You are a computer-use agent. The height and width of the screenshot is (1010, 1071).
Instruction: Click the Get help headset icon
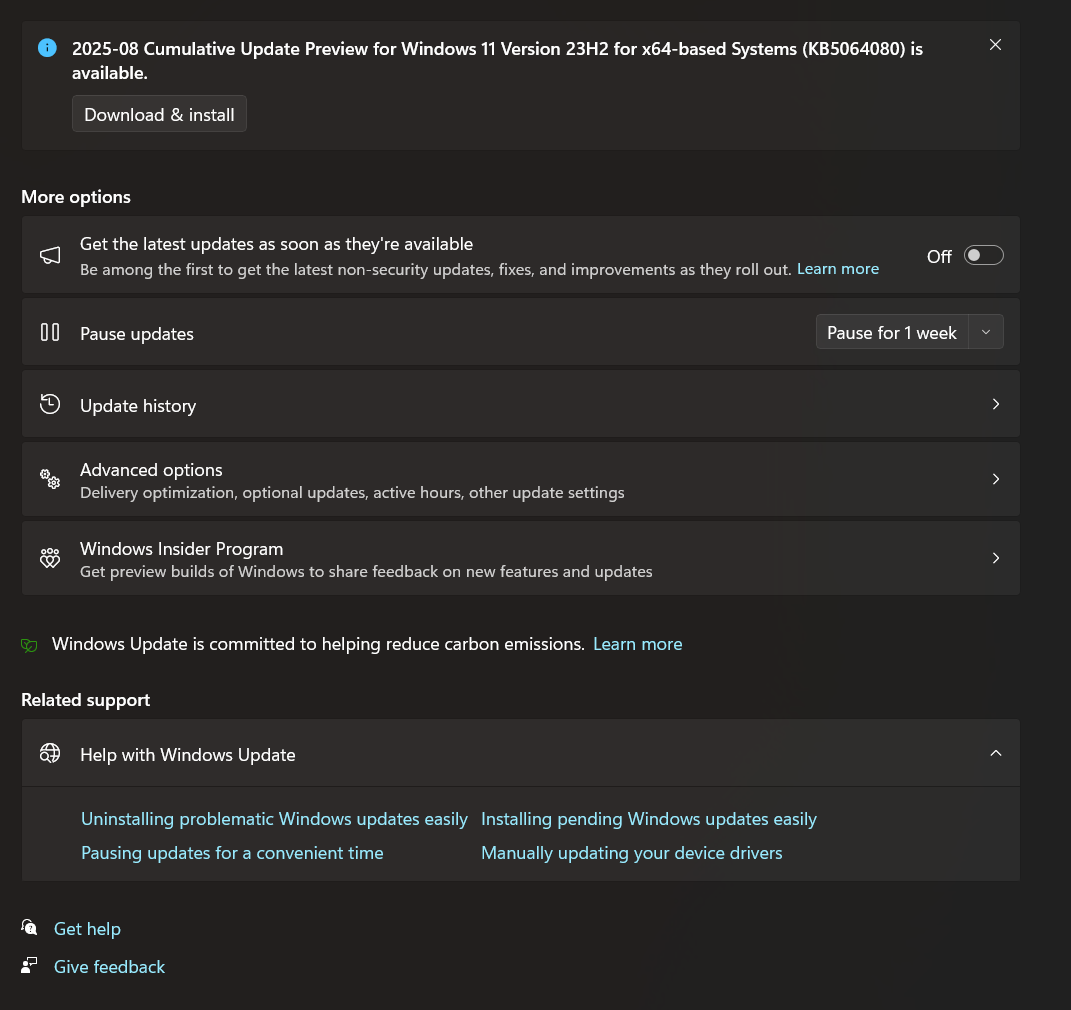coord(29,927)
